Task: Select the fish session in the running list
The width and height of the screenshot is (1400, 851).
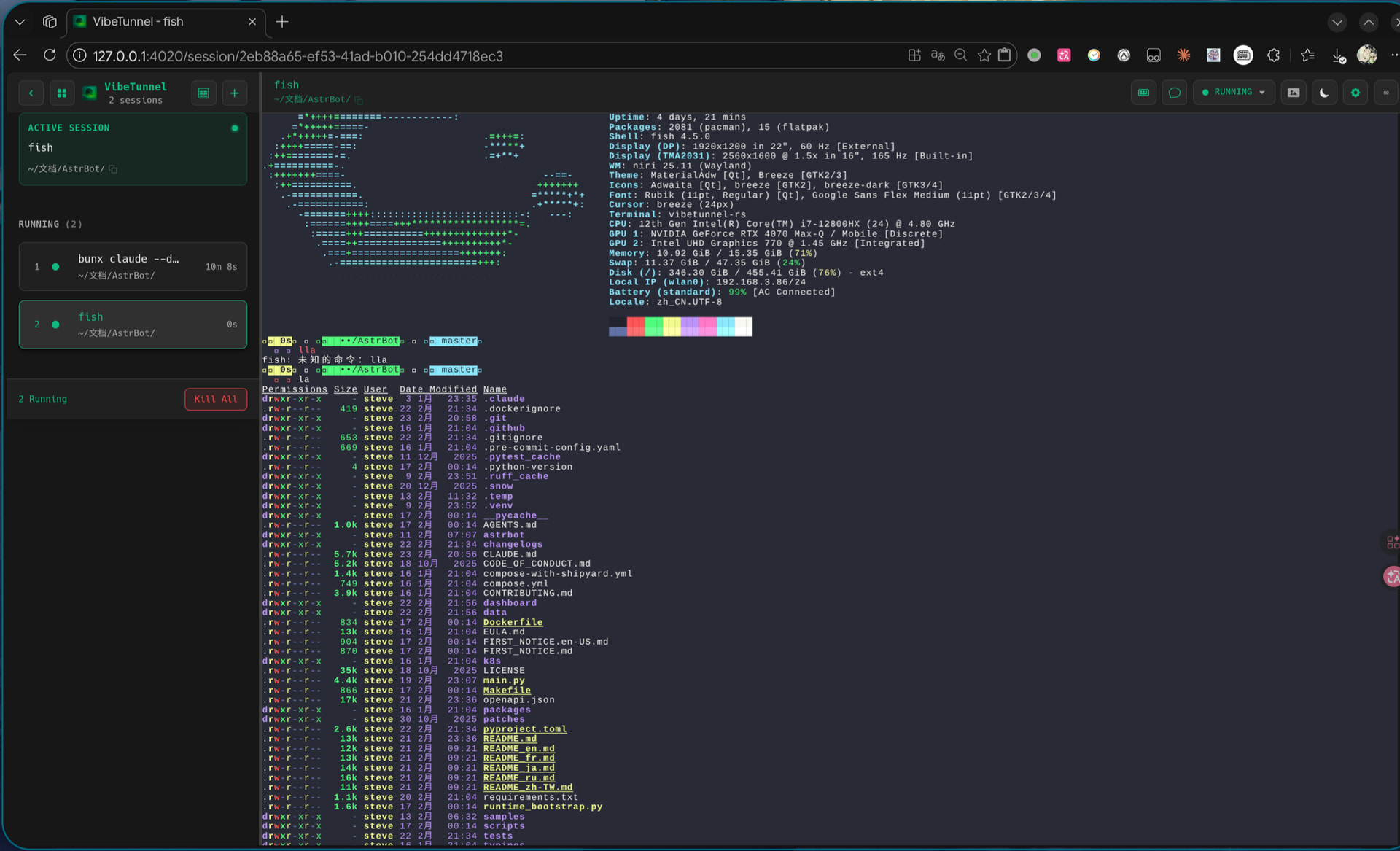Action: click(133, 325)
